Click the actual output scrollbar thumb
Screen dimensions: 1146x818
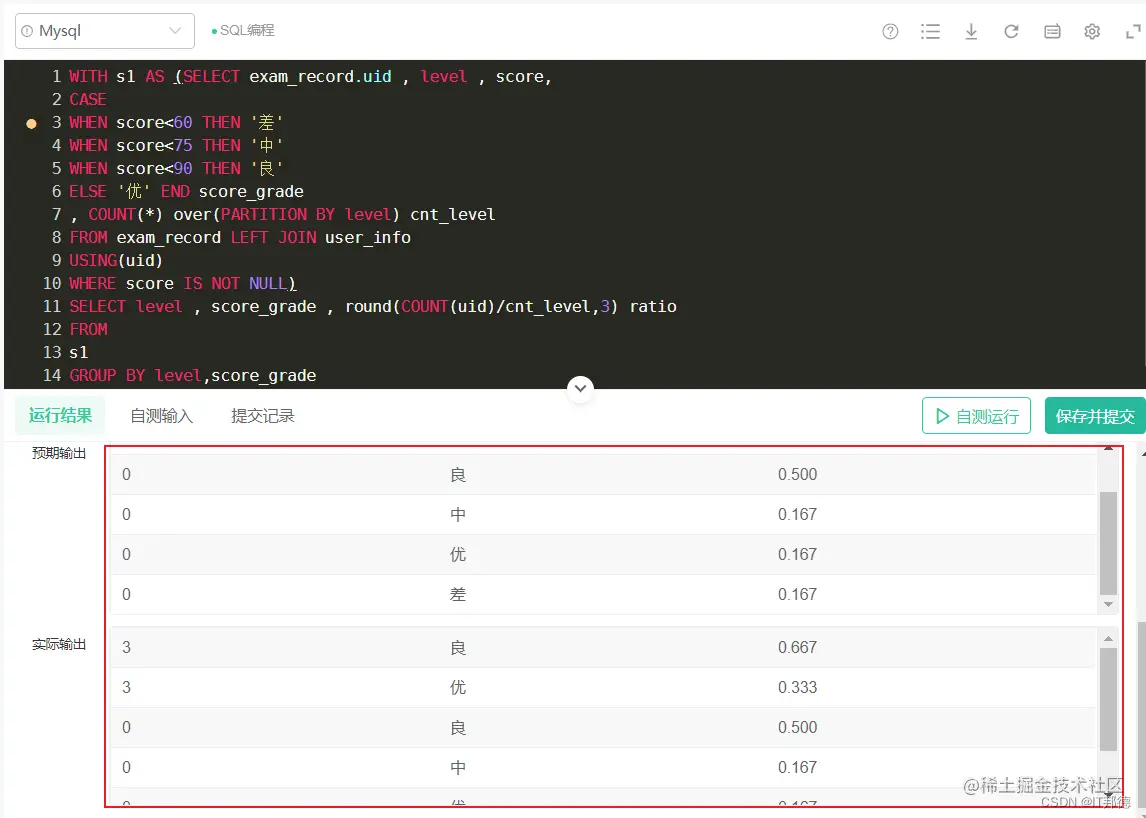coord(1108,700)
